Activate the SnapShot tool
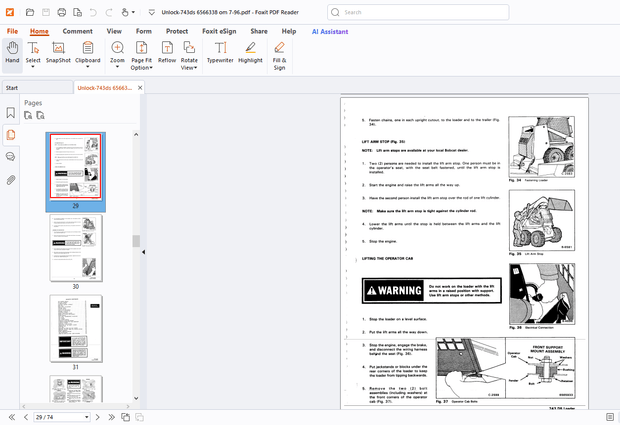620x425 pixels. click(58, 53)
